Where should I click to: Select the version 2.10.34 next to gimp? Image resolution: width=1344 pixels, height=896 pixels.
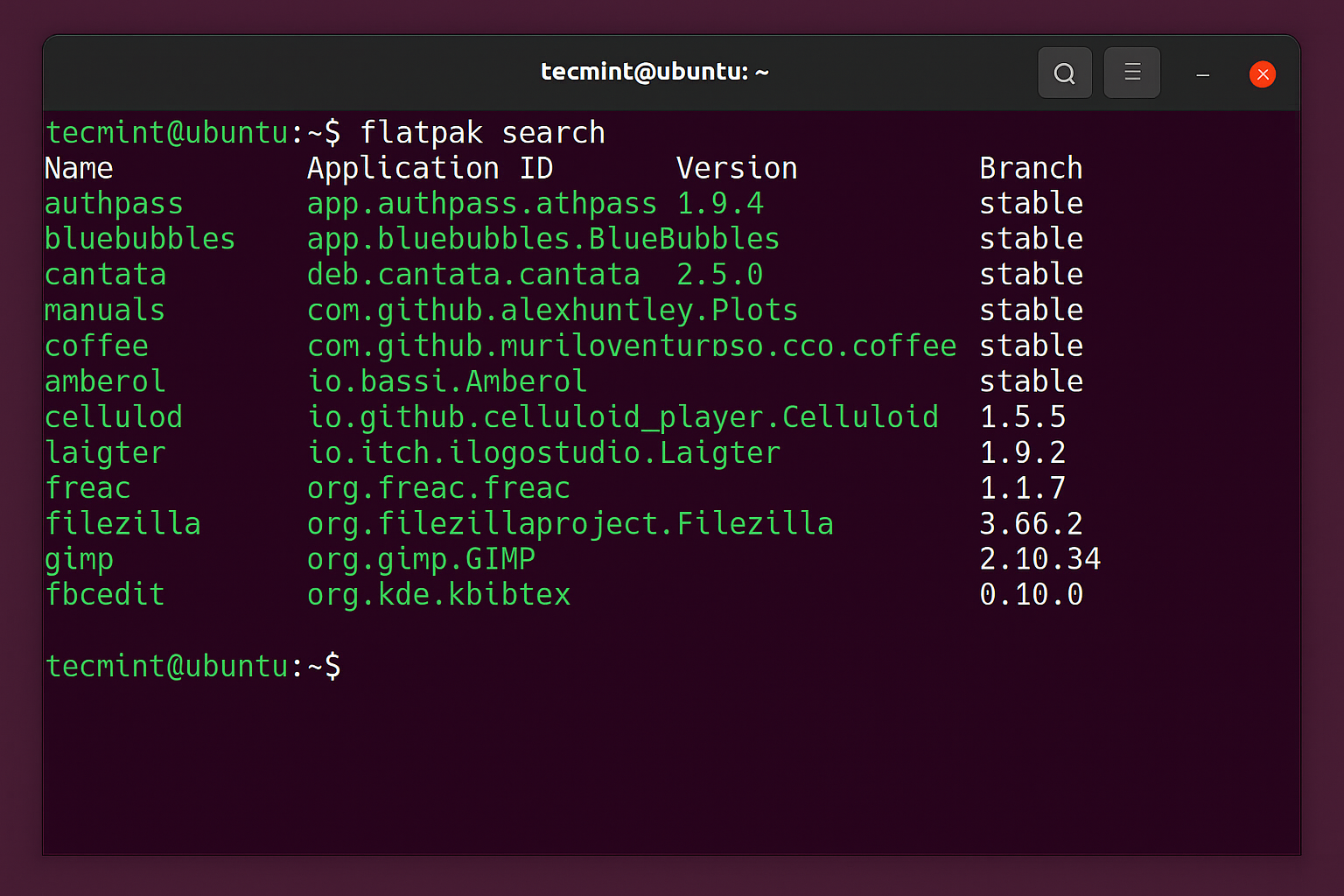1039,558
